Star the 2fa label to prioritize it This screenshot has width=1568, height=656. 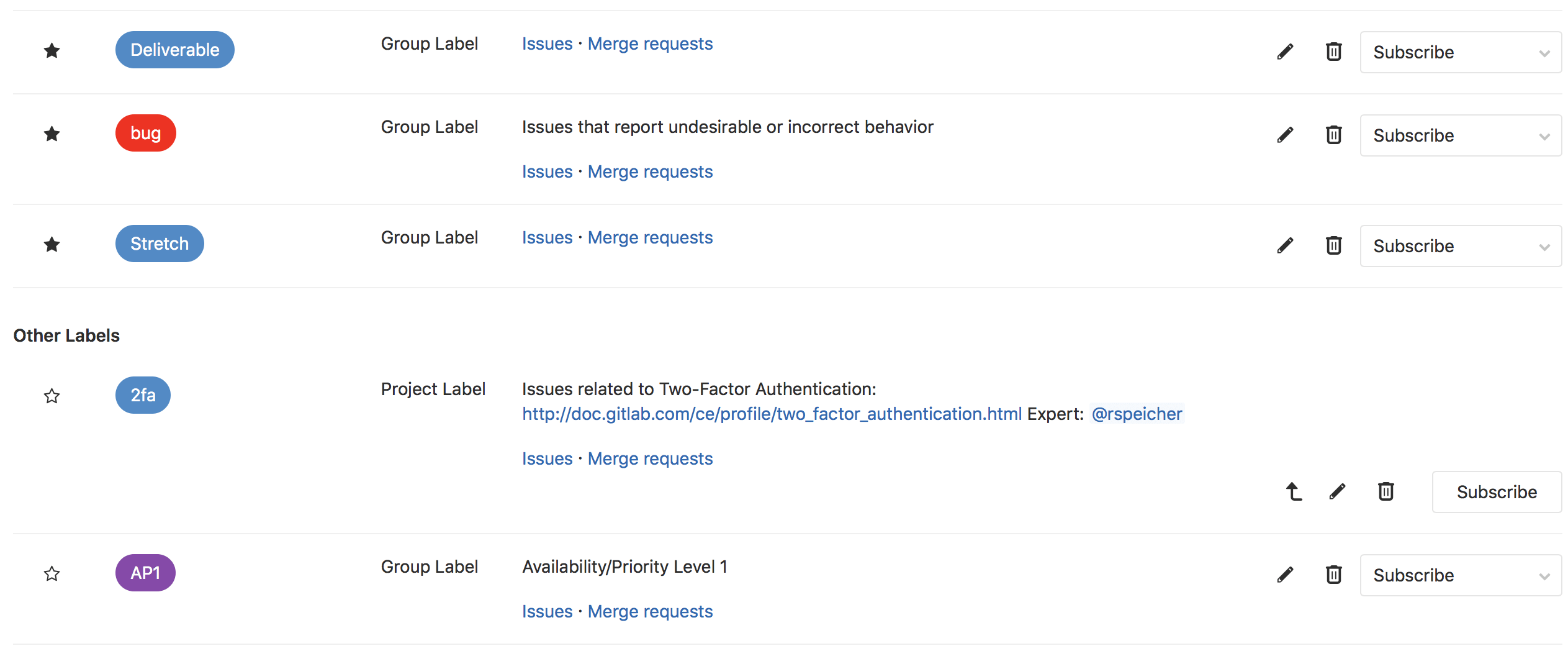[52, 396]
